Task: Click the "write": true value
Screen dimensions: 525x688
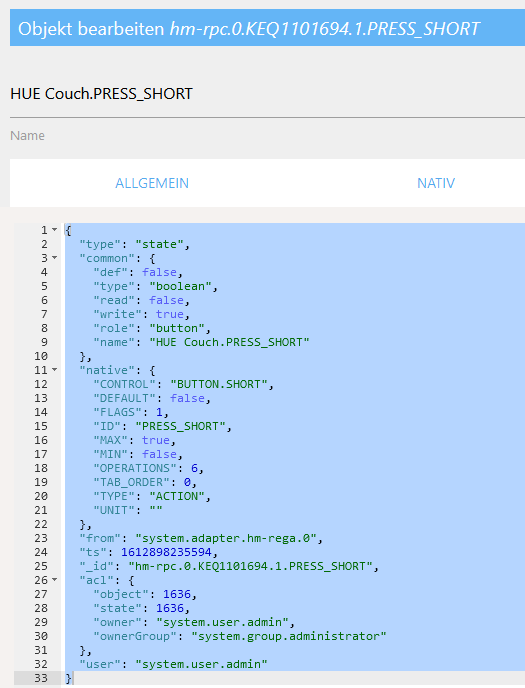Action: [x=170, y=314]
